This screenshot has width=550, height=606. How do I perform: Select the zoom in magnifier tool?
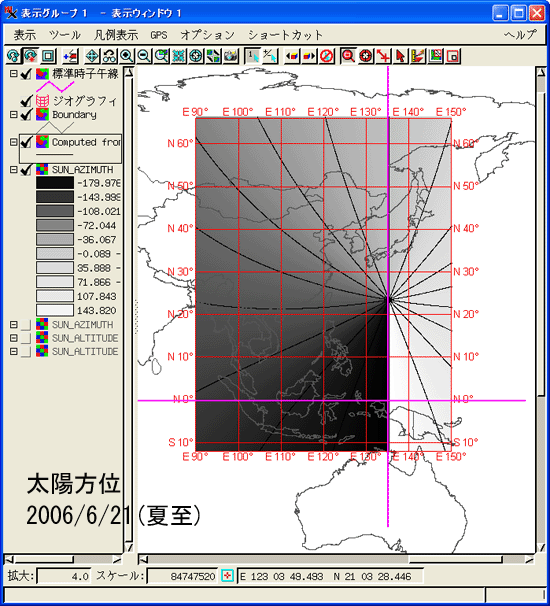127,56
